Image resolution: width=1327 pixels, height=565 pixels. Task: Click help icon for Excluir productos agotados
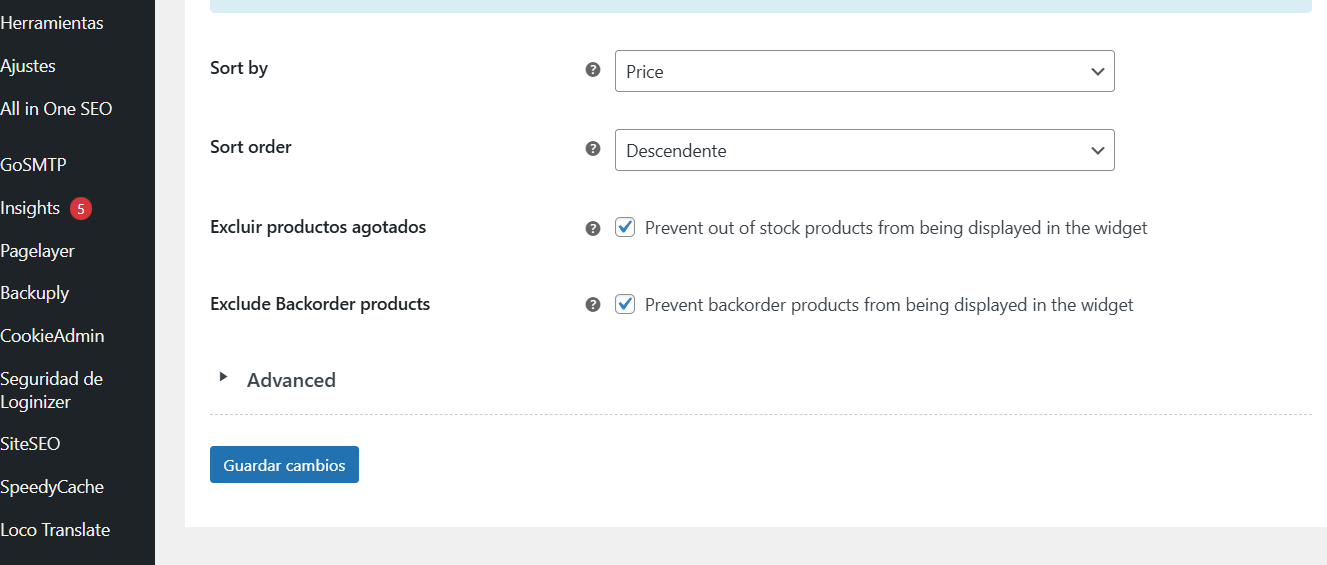(x=593, y=228)
